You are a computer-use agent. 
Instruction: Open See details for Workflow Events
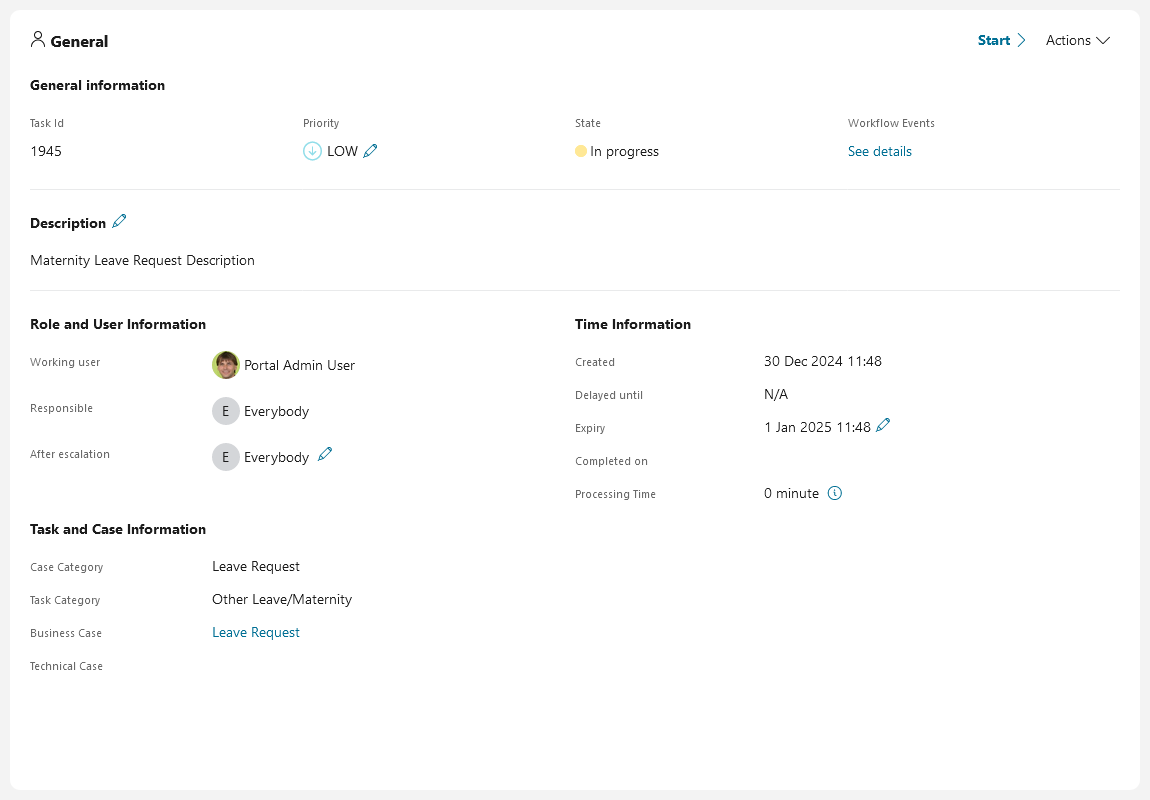click(x=880, y=151)
